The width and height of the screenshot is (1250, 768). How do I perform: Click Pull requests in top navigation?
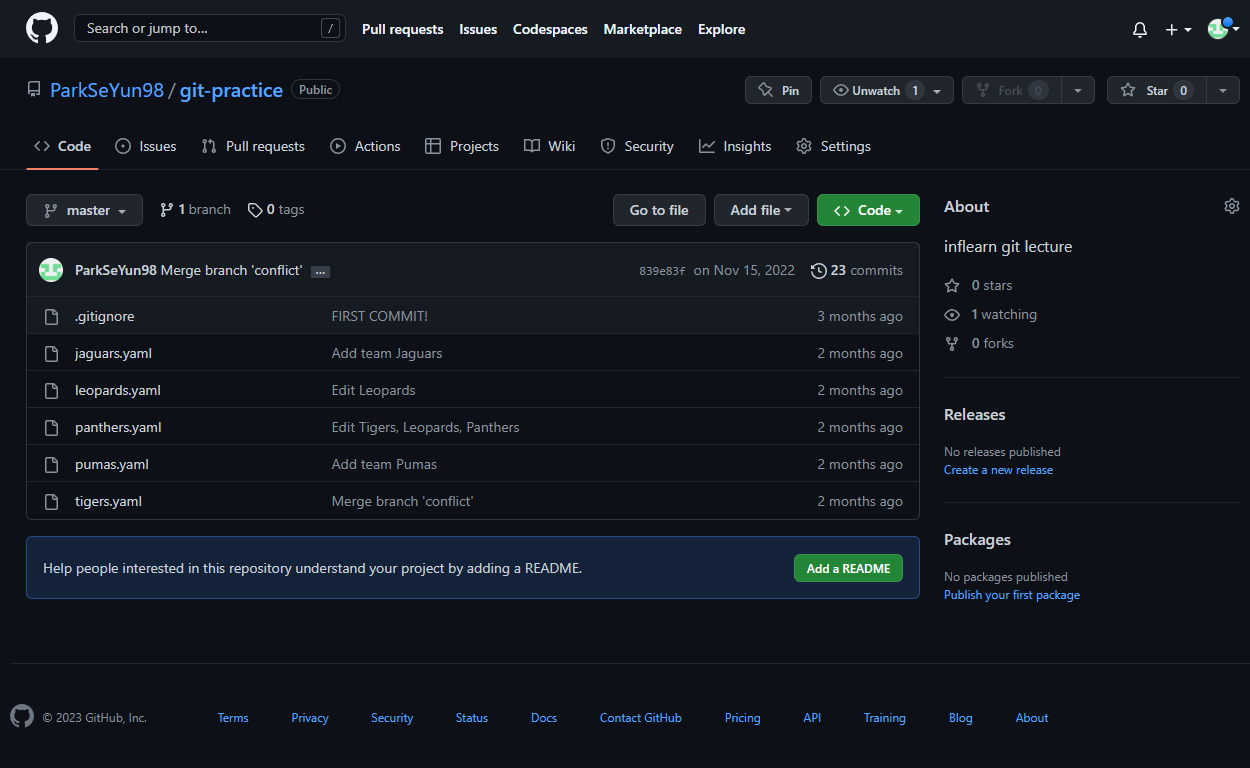click(x=402, y=29)
